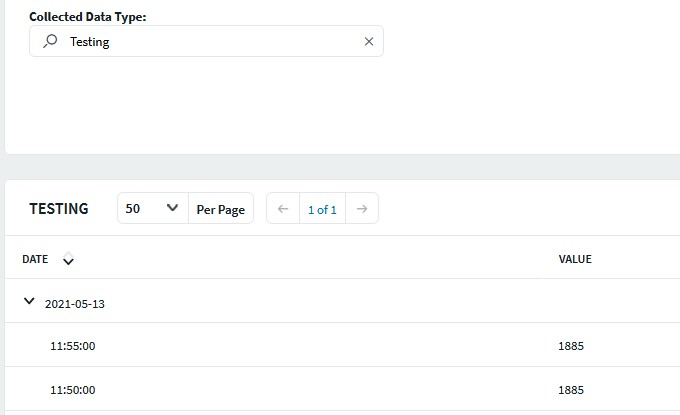Select the 11:55:00 time entry
The image size is (680, 415).
point(72,346)
